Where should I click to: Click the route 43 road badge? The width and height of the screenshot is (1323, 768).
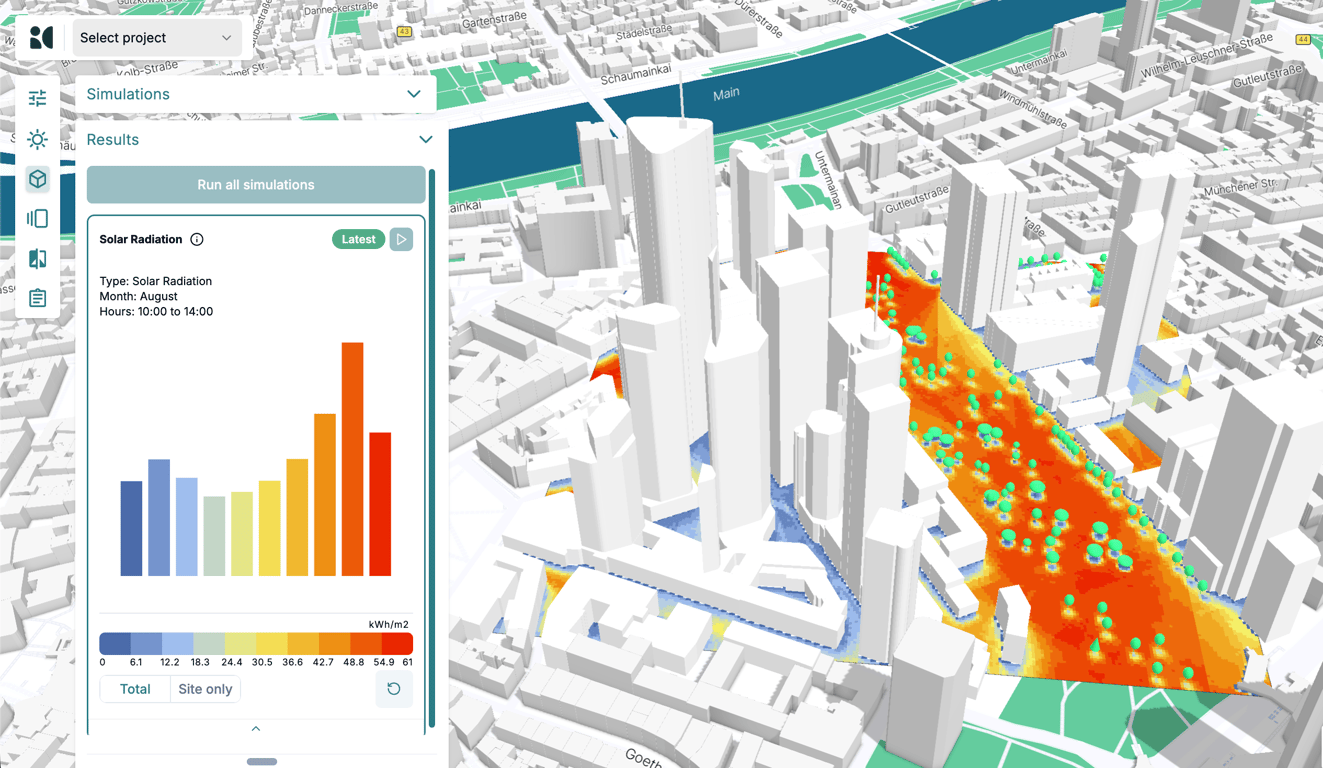pos(404,32)
